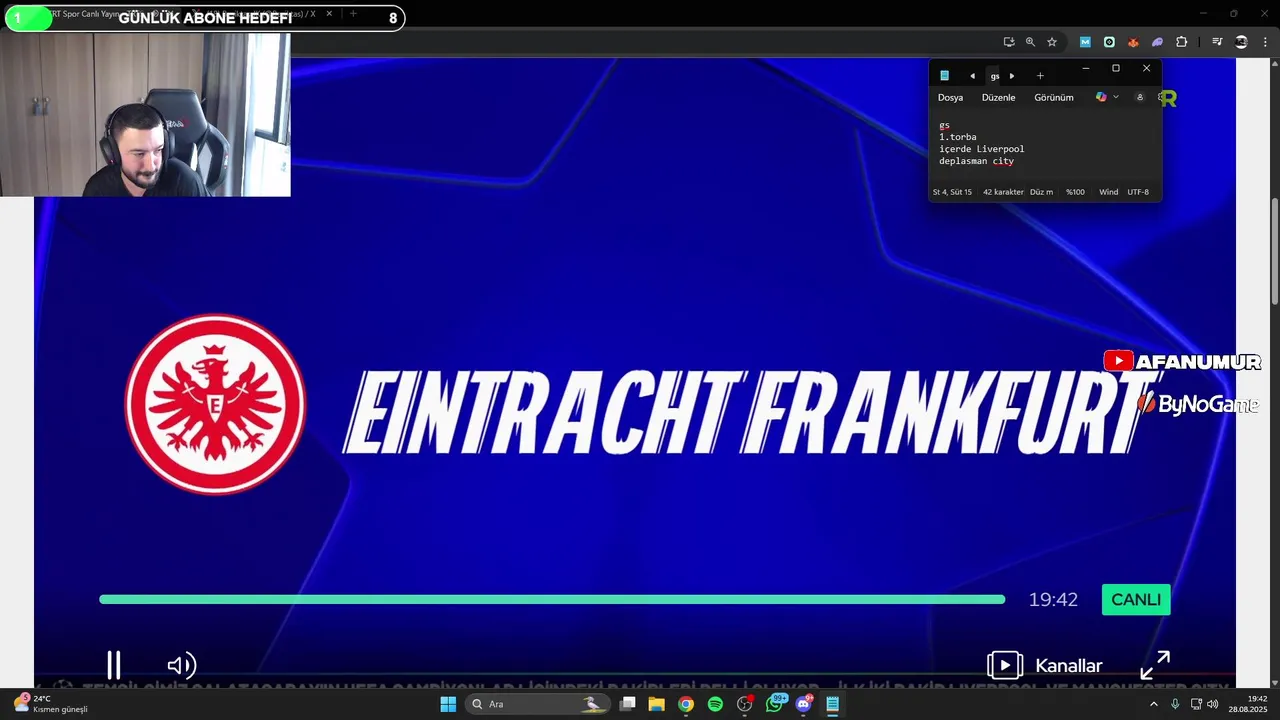Screen dimensions: 1280x720
Task: Open the %100 zoom level in Notepad
Action: [x=1075, y=192]
